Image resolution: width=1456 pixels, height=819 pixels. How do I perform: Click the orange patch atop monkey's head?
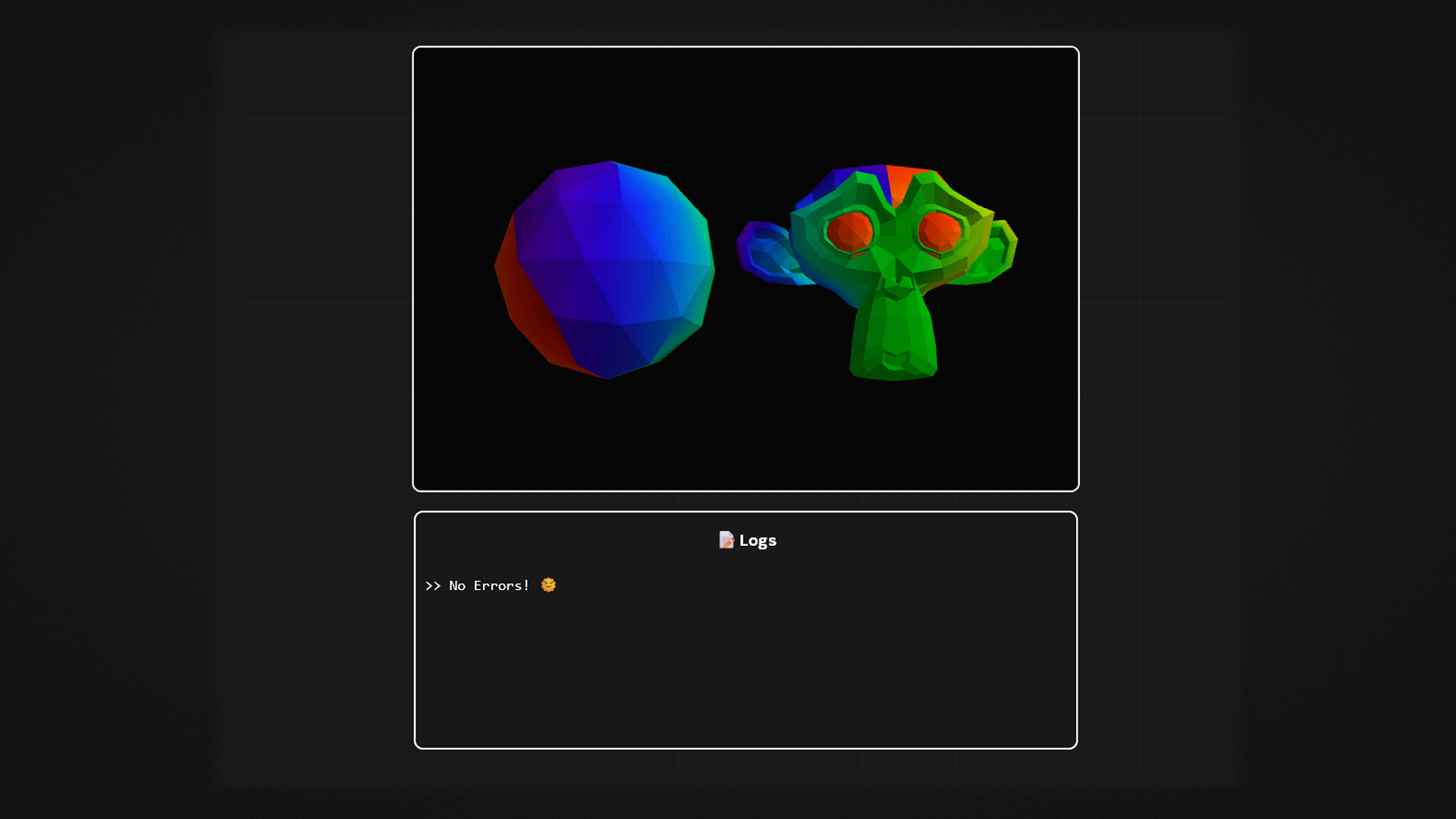pyautogui.click(x=901, y=180)
